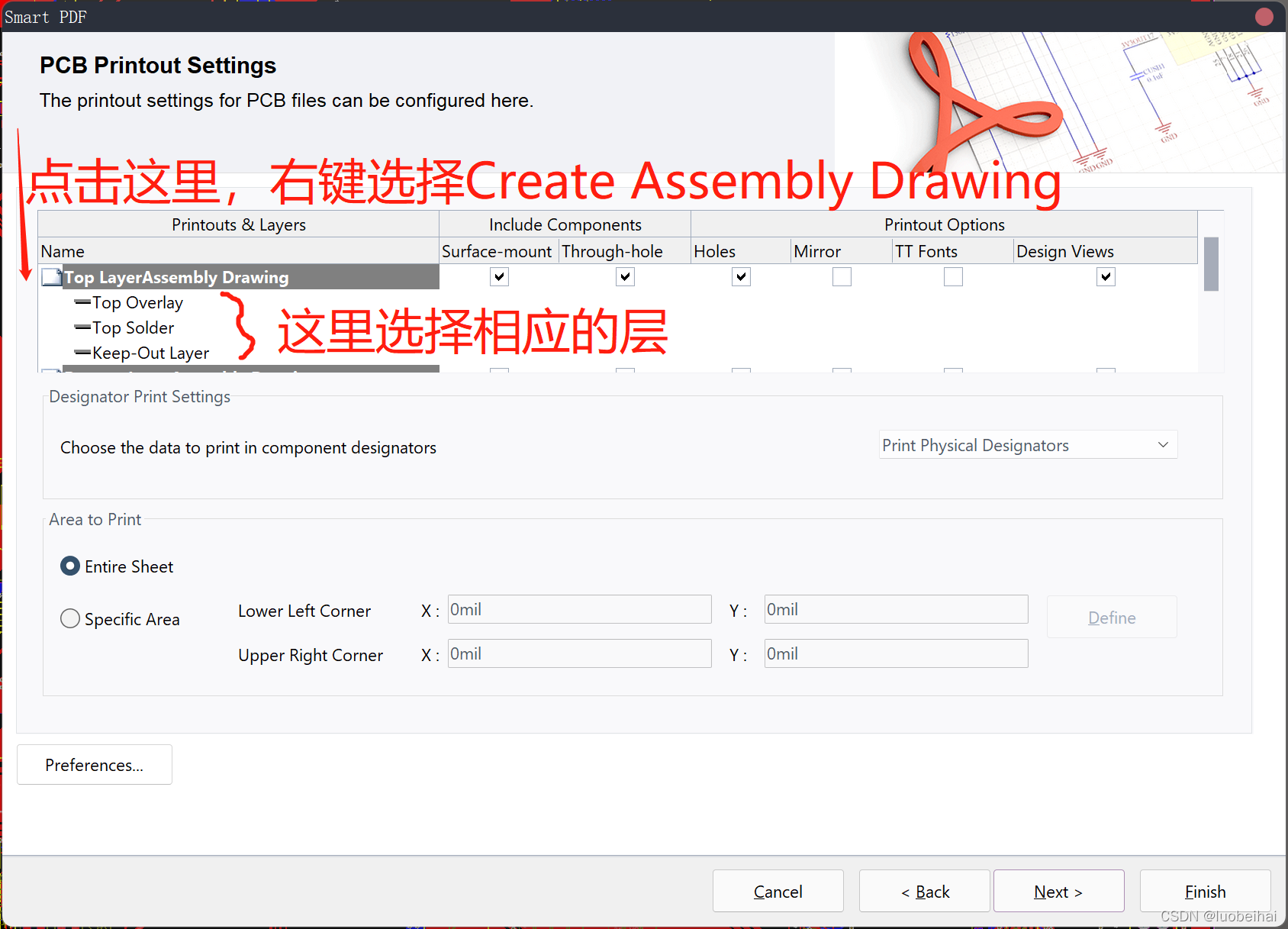Screen dimensions: 1288x929
Task: Select the Top Solder layer
Action: pyautogui.click(x=134, y=327)
